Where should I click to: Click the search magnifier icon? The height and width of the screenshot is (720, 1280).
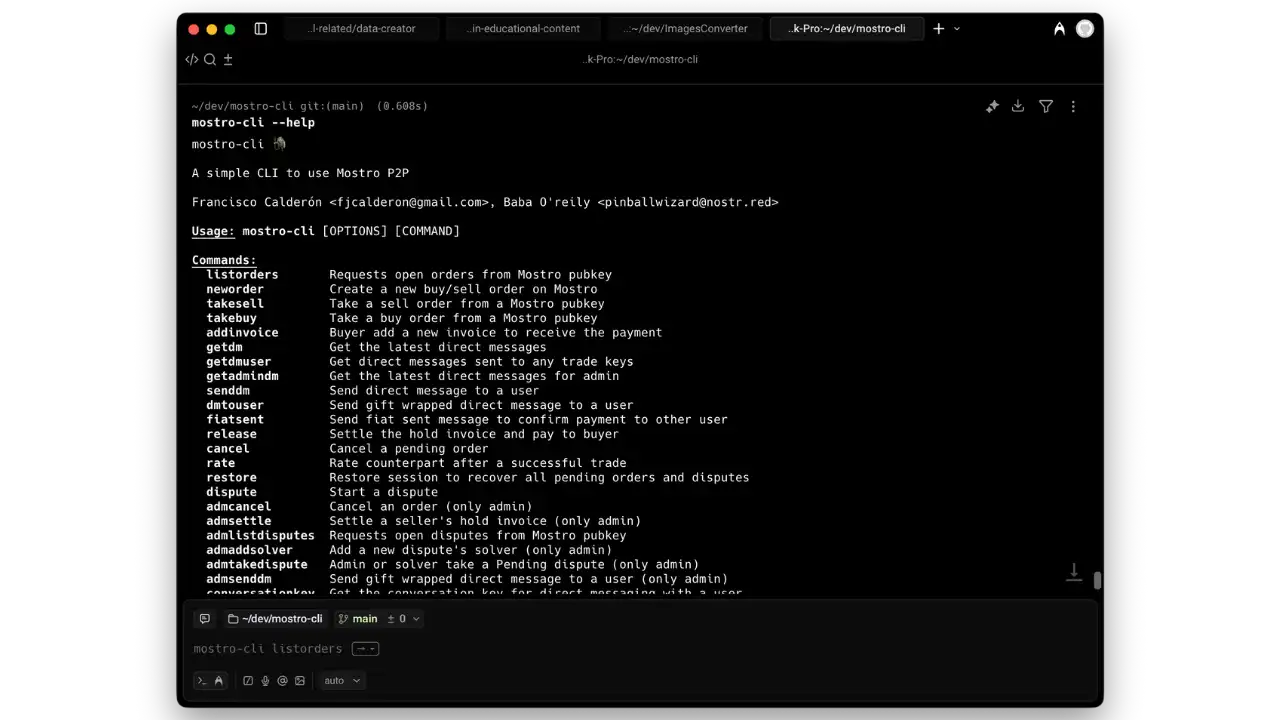(x=210, y=59)
